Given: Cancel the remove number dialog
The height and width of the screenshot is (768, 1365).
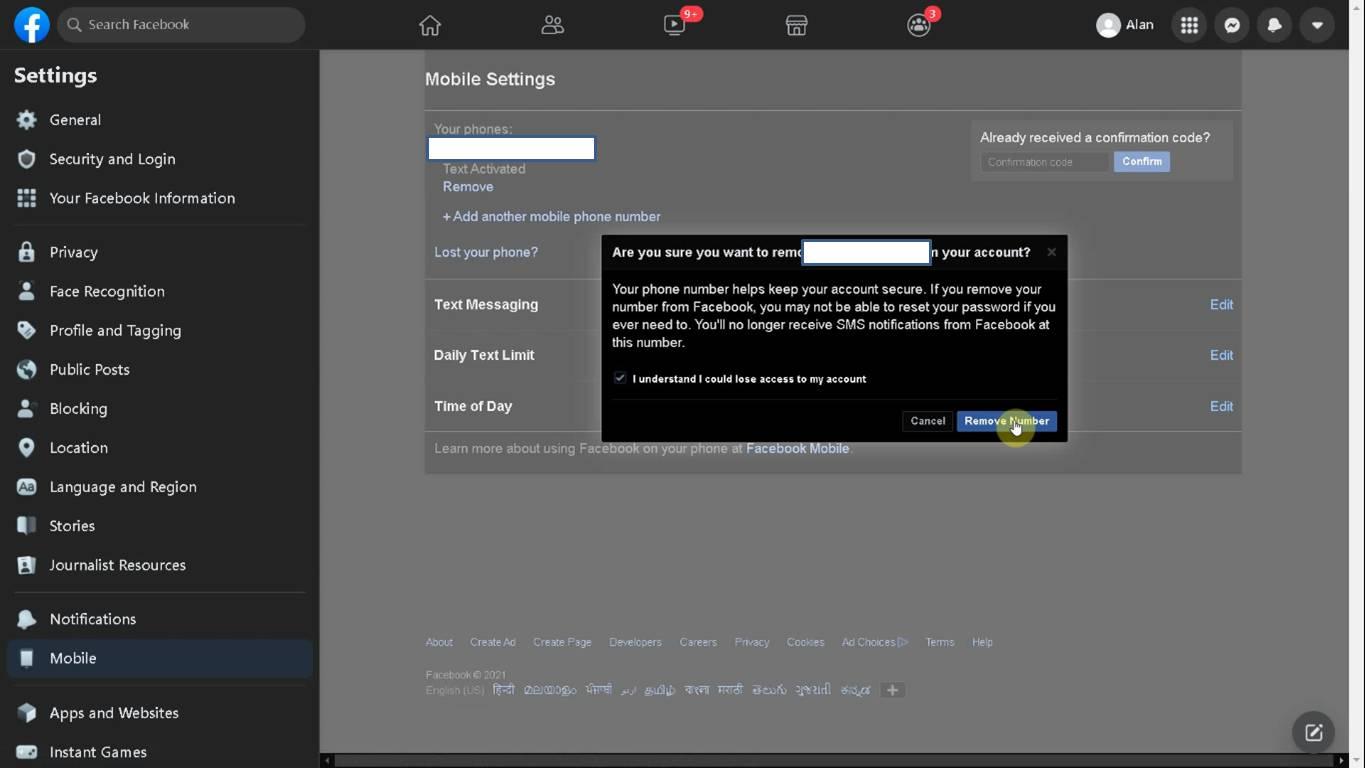Looking at the screenshot, I should tap(928, 421).
